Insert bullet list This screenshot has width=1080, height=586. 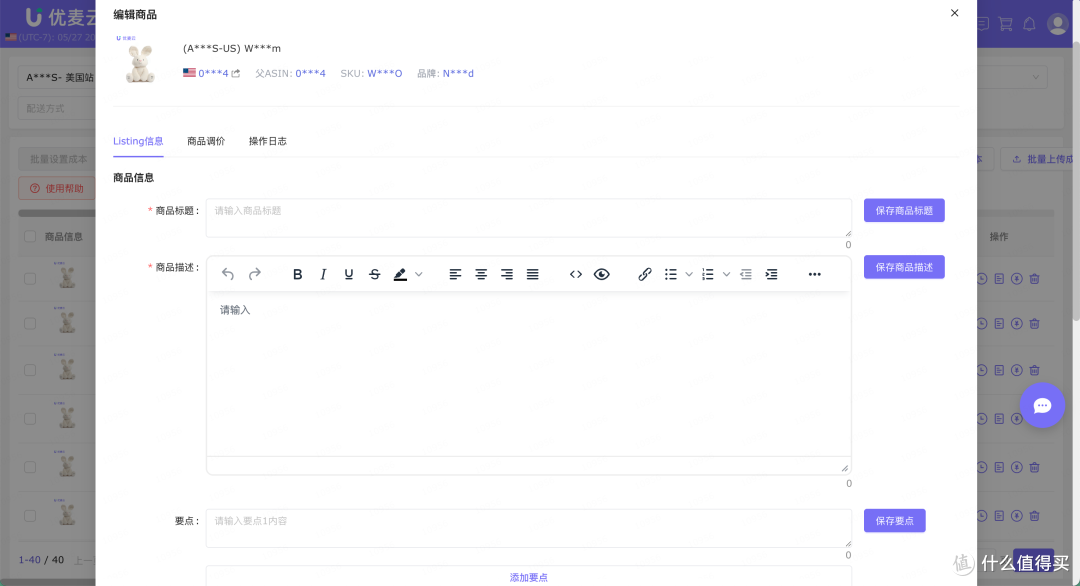671,274
